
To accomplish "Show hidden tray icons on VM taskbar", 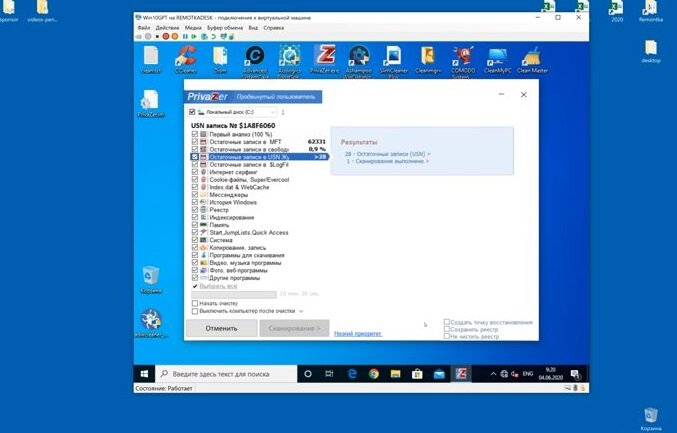I will pos(493,374).
